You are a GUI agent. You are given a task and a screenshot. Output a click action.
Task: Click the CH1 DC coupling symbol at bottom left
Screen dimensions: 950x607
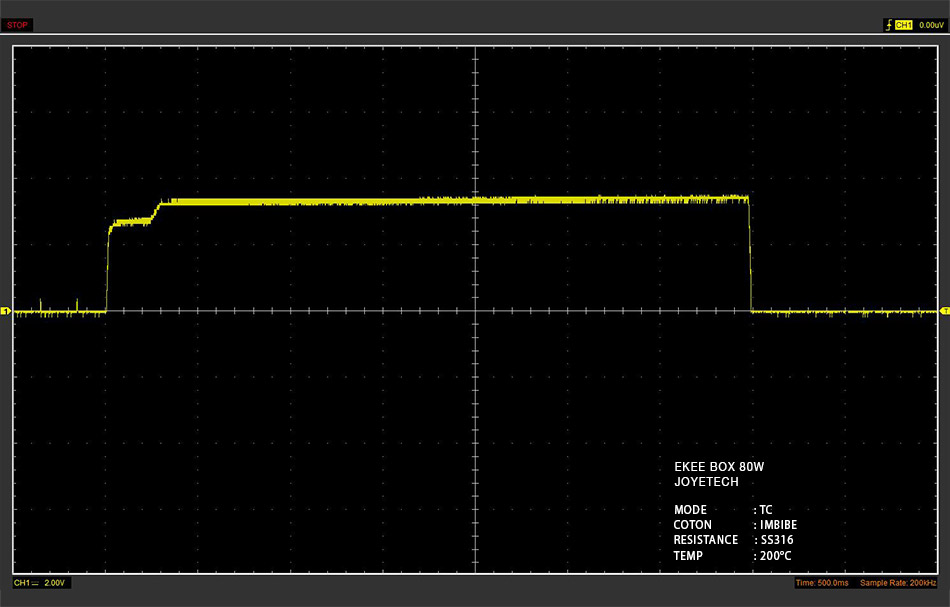pyautogui.click(x=35, y=583)
